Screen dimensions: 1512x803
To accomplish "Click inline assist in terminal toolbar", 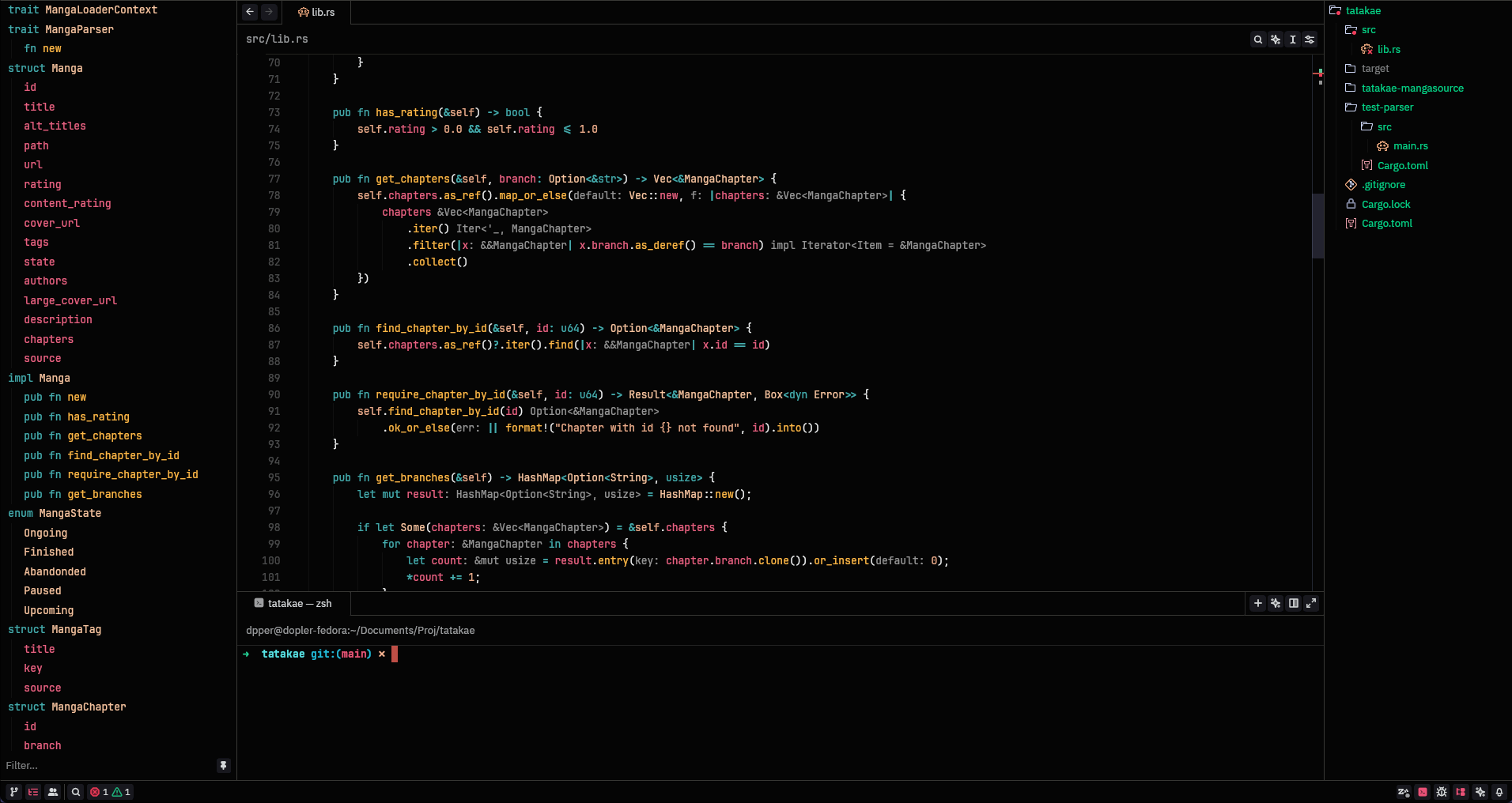I will [x=1276, y=603].
